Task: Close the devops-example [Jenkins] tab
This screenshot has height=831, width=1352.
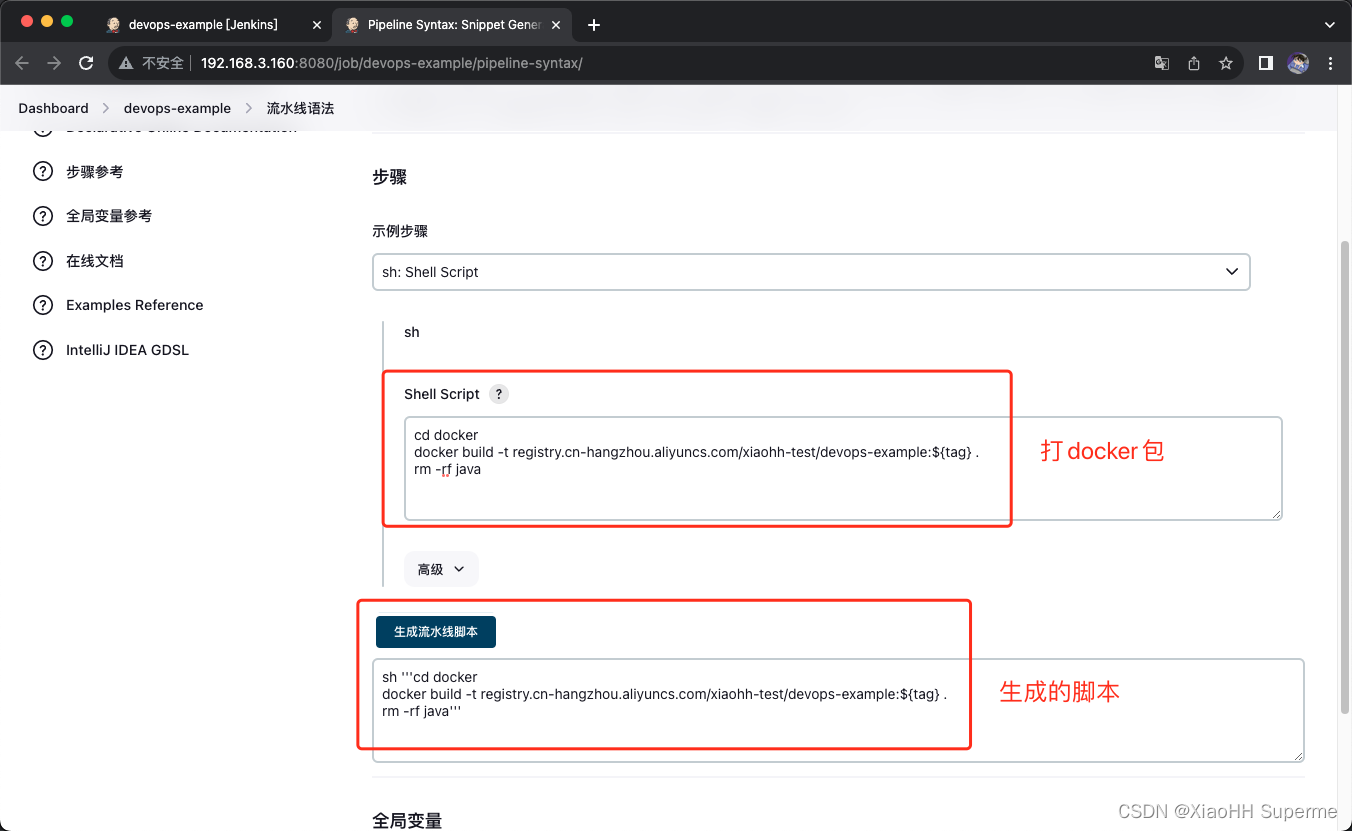Action: [x=316, y=25]
